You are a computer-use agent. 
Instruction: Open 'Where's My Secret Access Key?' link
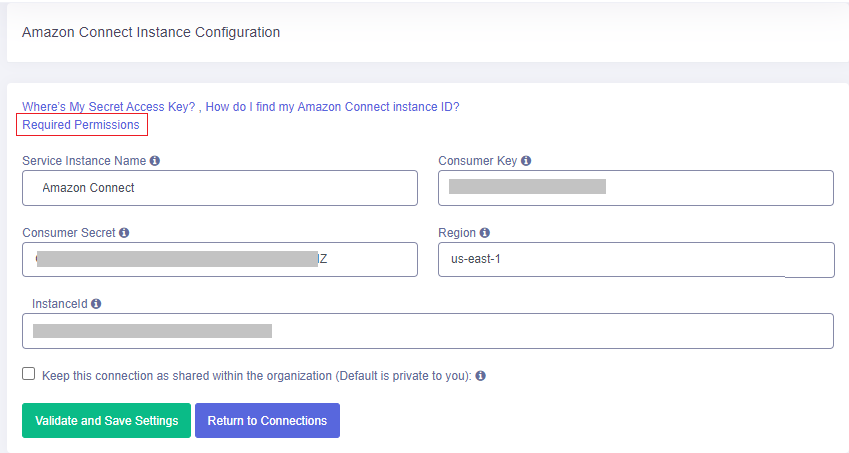coord(109,107)
